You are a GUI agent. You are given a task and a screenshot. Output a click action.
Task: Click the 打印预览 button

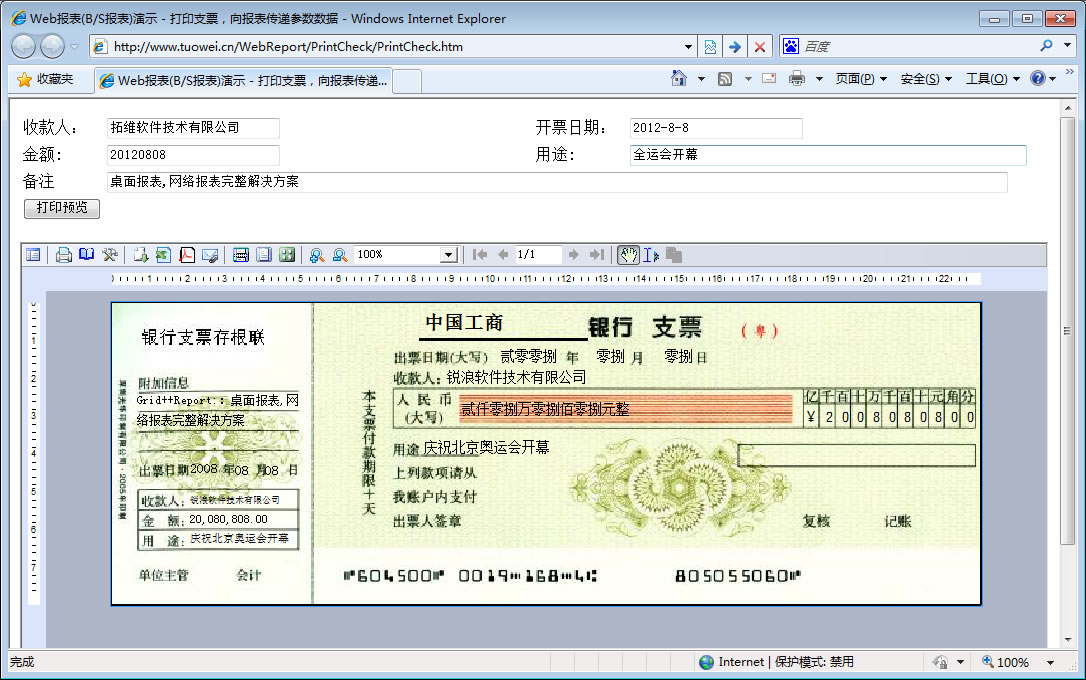coord(62,208)
